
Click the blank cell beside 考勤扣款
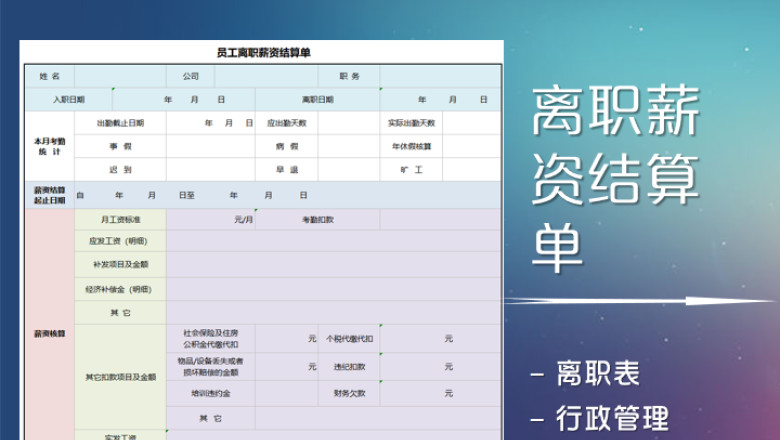pos(440,219)
